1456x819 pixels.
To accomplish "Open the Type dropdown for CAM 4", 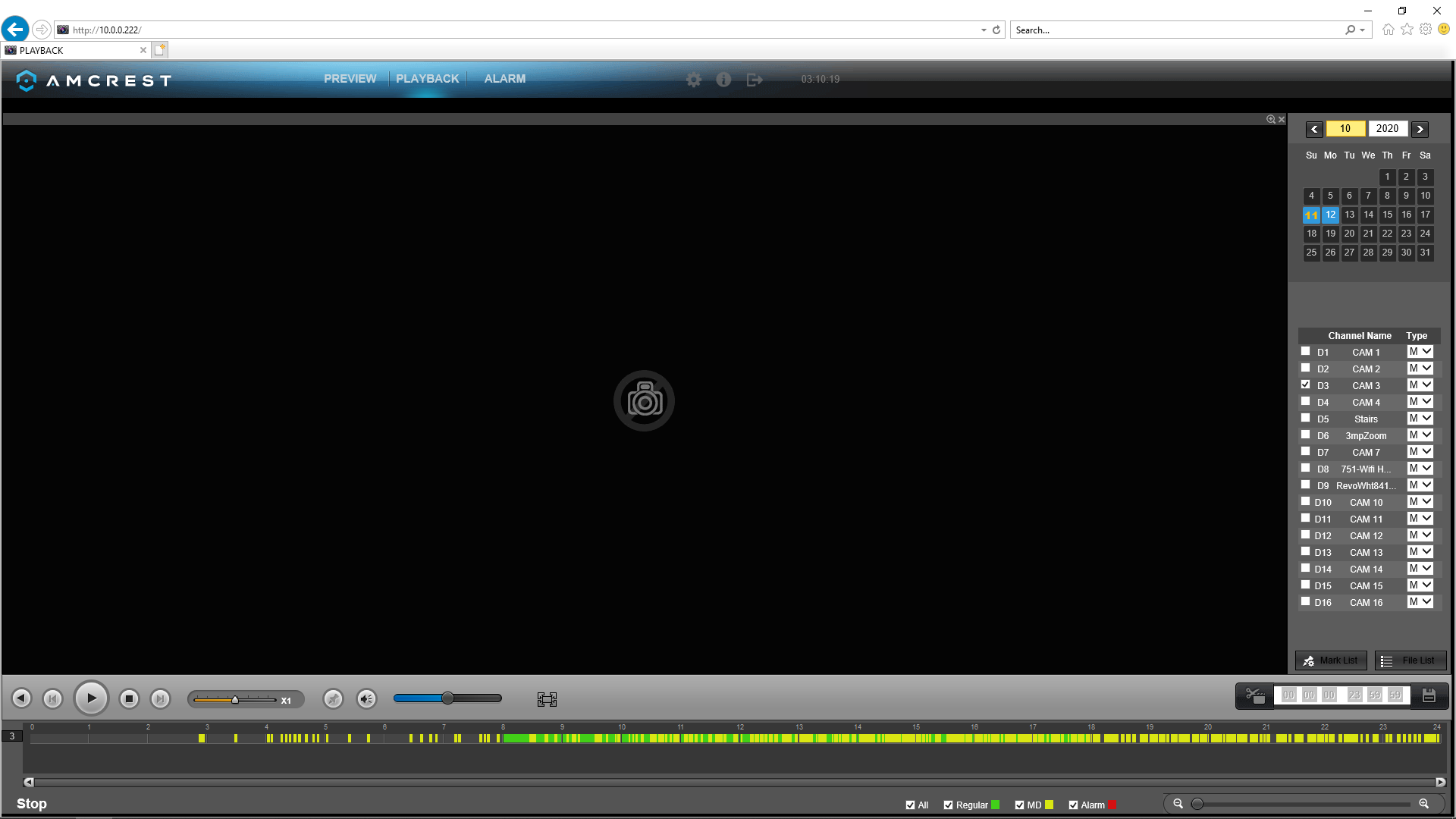I will (1420, 402).
